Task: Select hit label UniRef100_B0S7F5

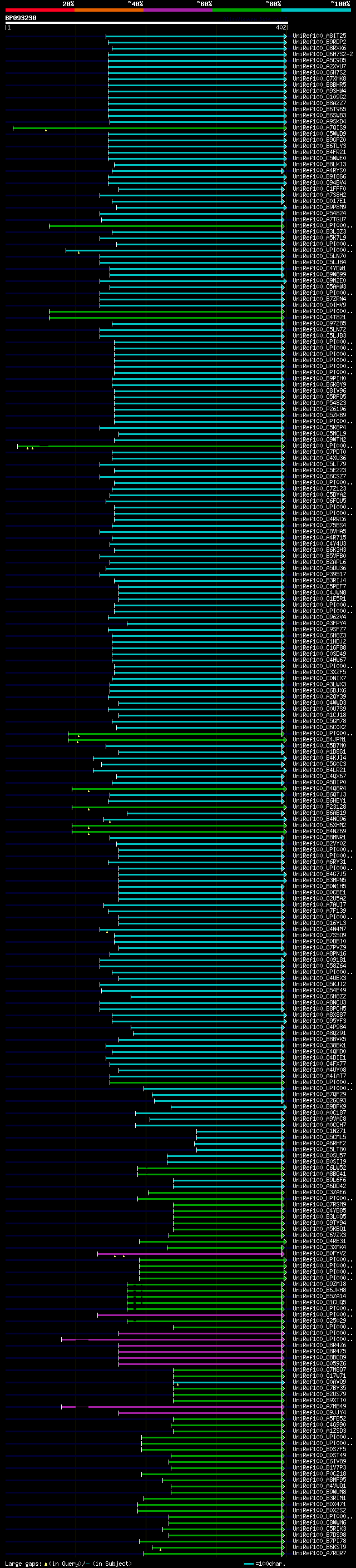Action: pyautogui.click(x=319, y=1450)
